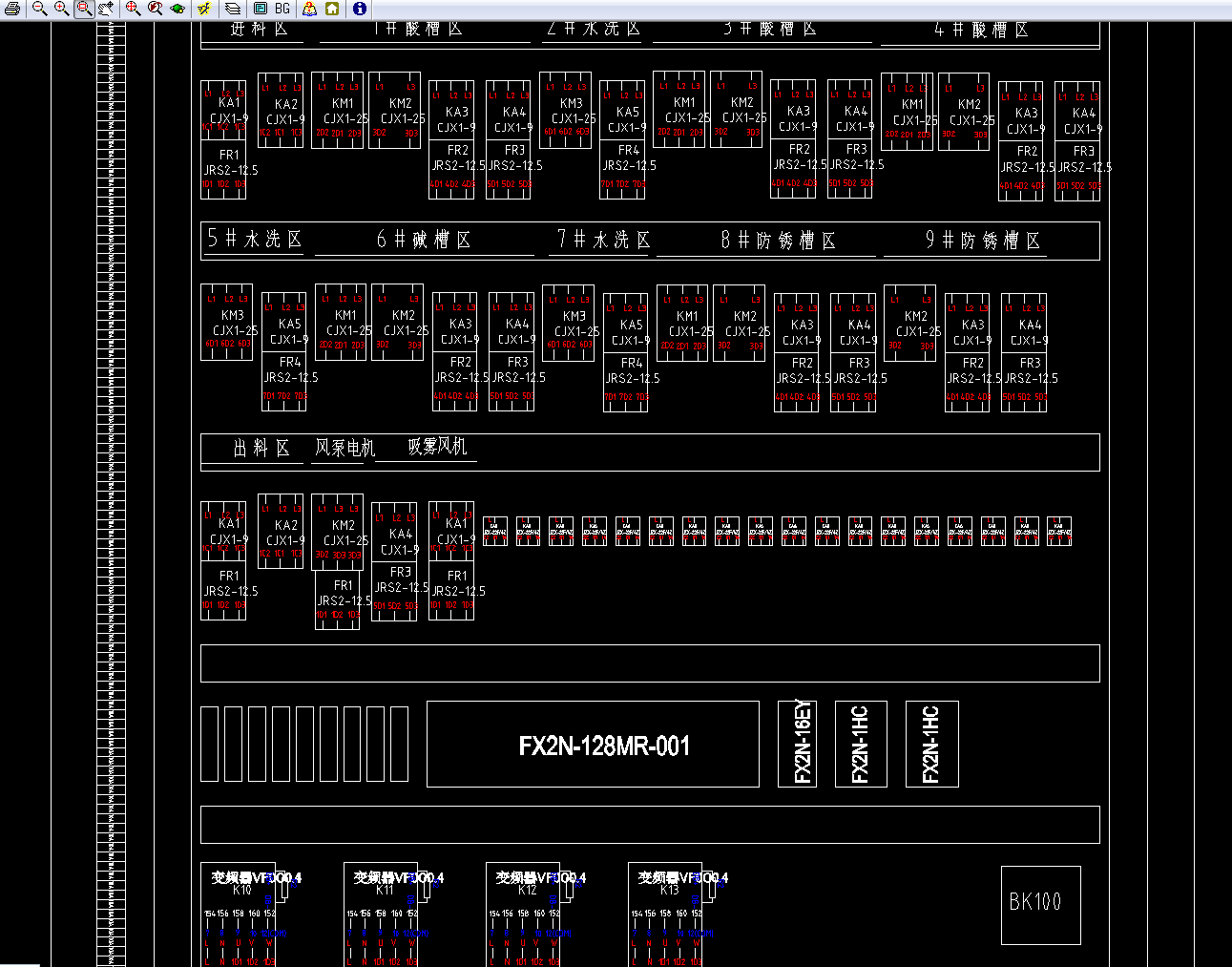Toggle the BG background color button
Viewport: 1232px width, 967px height.
coord(282,9)
